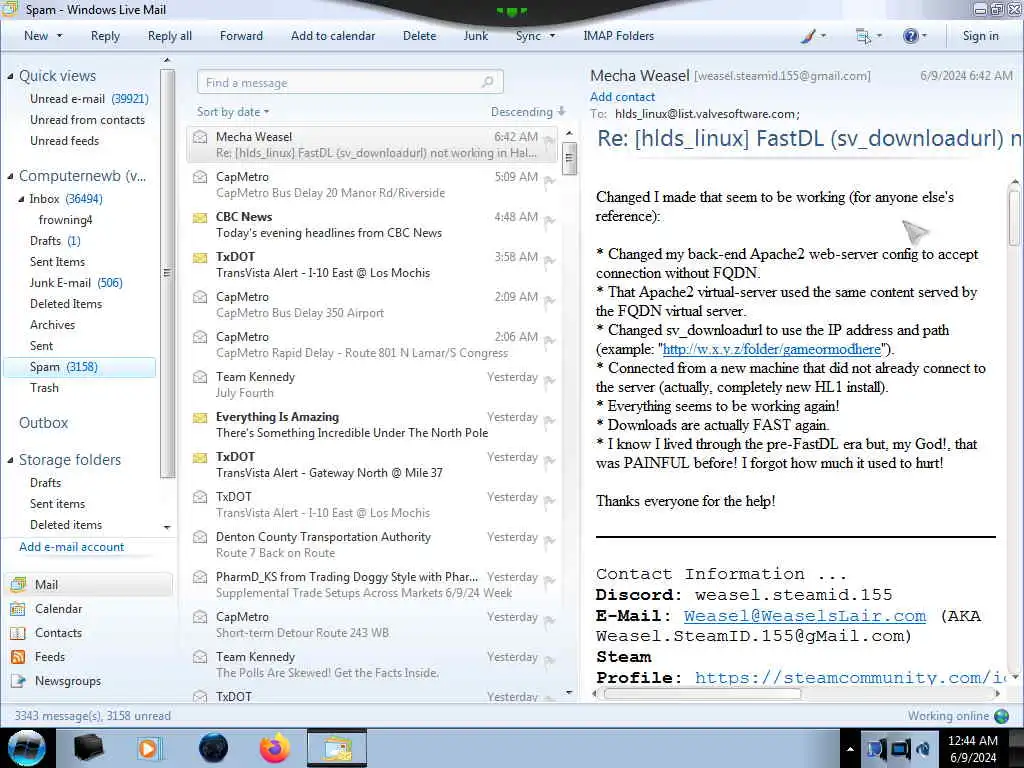
Task: Toggle flag on CapMetro 2:09 AM message
Action: 549,300
